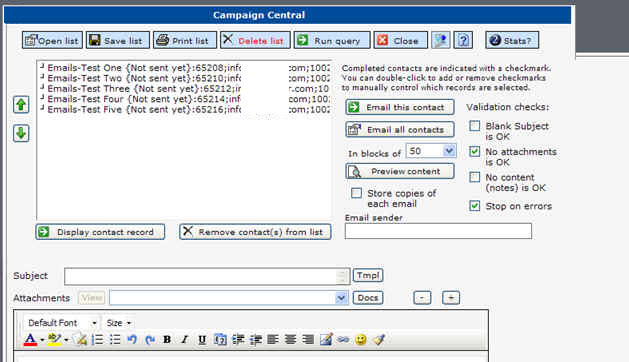Open highlight color dropdown arrow
Image resolution: width=629 pixels, height=362 pixels.
pos(67,340)
